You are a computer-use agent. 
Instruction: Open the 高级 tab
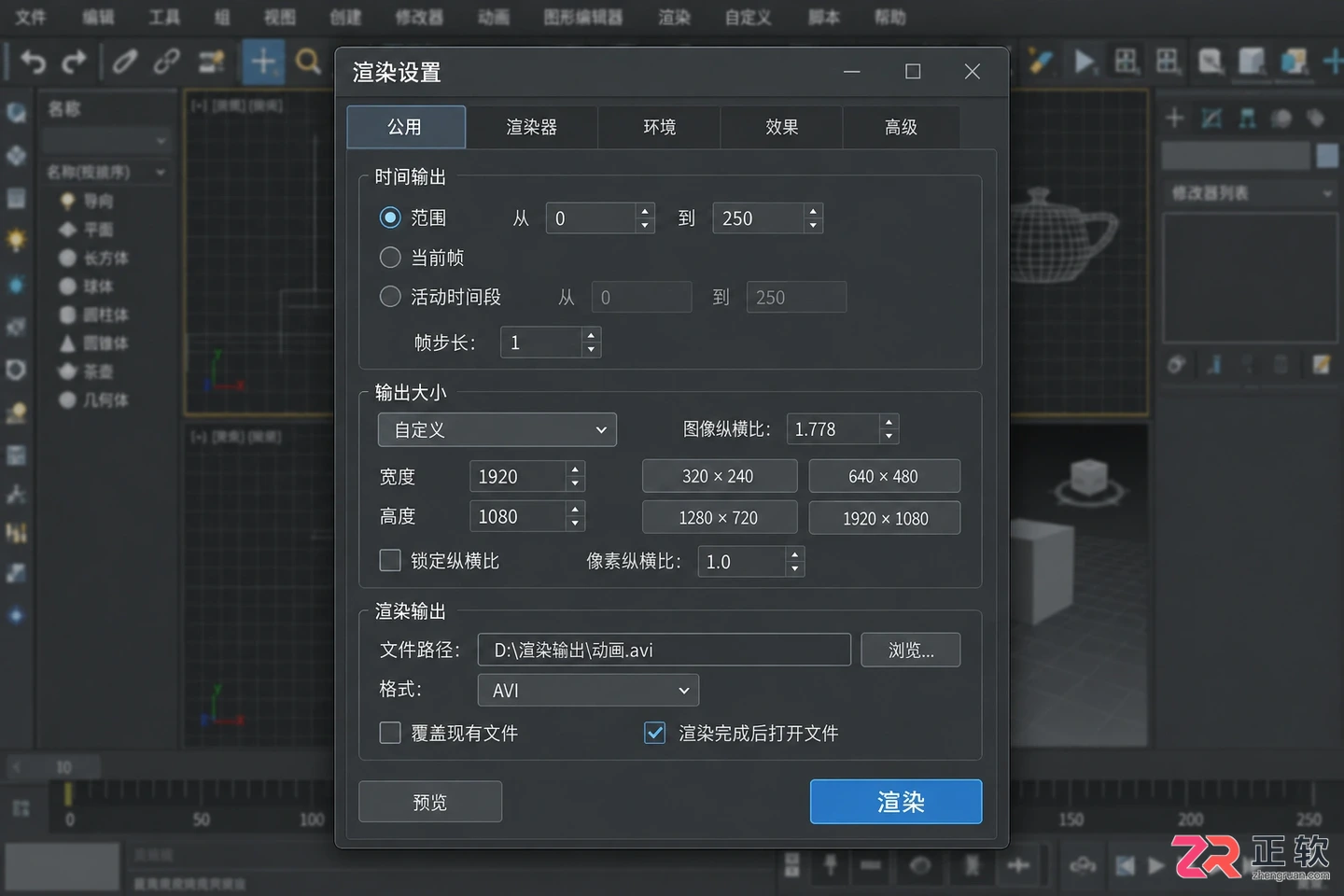pyautogui.click(x=901, y=127)
